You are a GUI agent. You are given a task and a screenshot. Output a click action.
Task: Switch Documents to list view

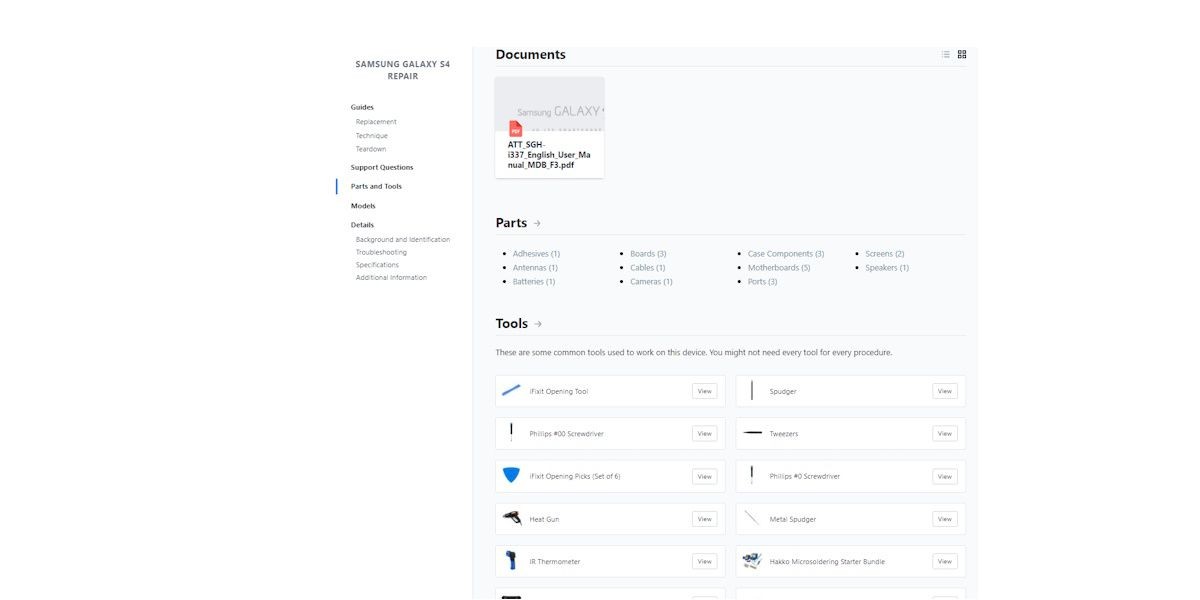tap(946, 55)
